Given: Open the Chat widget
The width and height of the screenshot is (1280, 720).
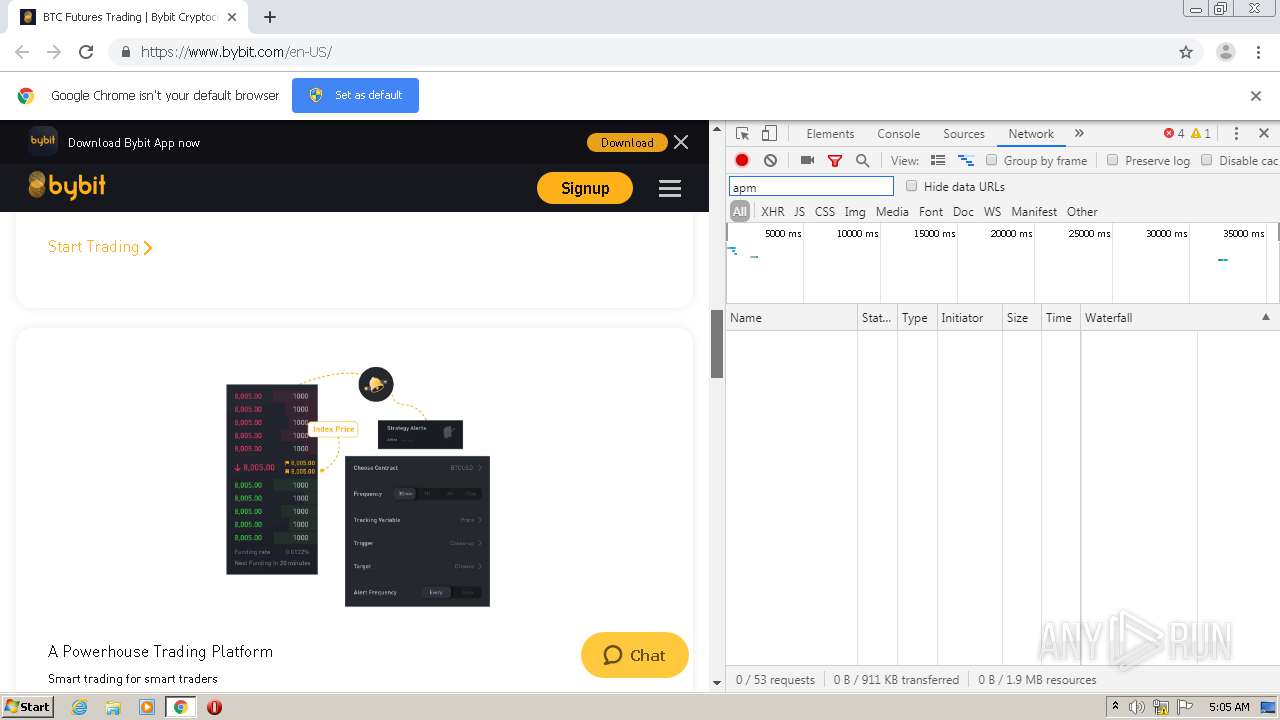Looking at the screenshot, I should 634,655.
